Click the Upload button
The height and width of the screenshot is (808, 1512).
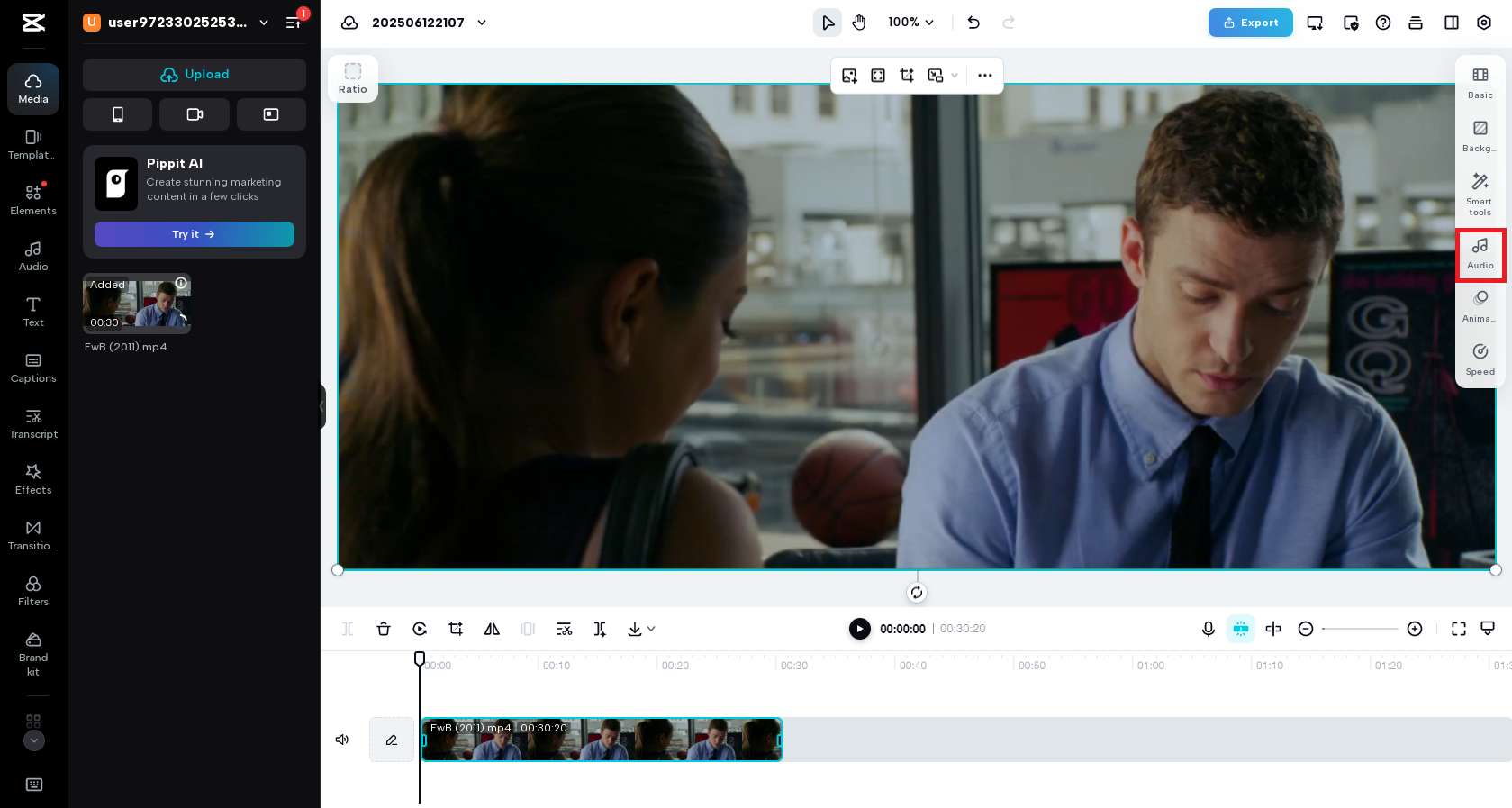pyautogui.click(x=195, y=75)
